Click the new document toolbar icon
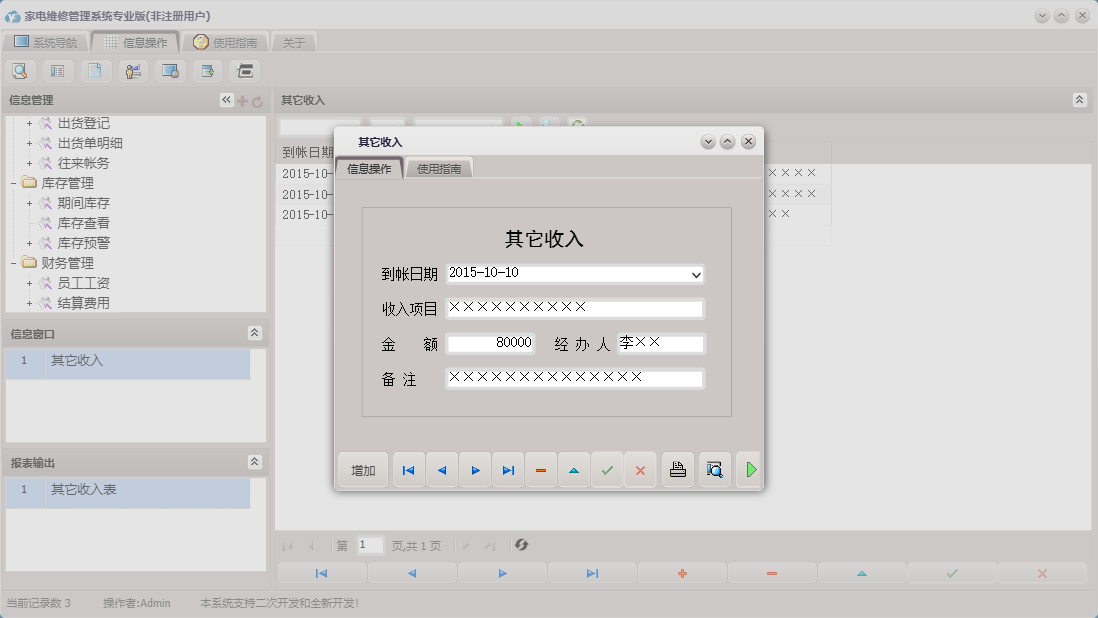The height and width of the screenshot is (618, 1098). [95, 71]
